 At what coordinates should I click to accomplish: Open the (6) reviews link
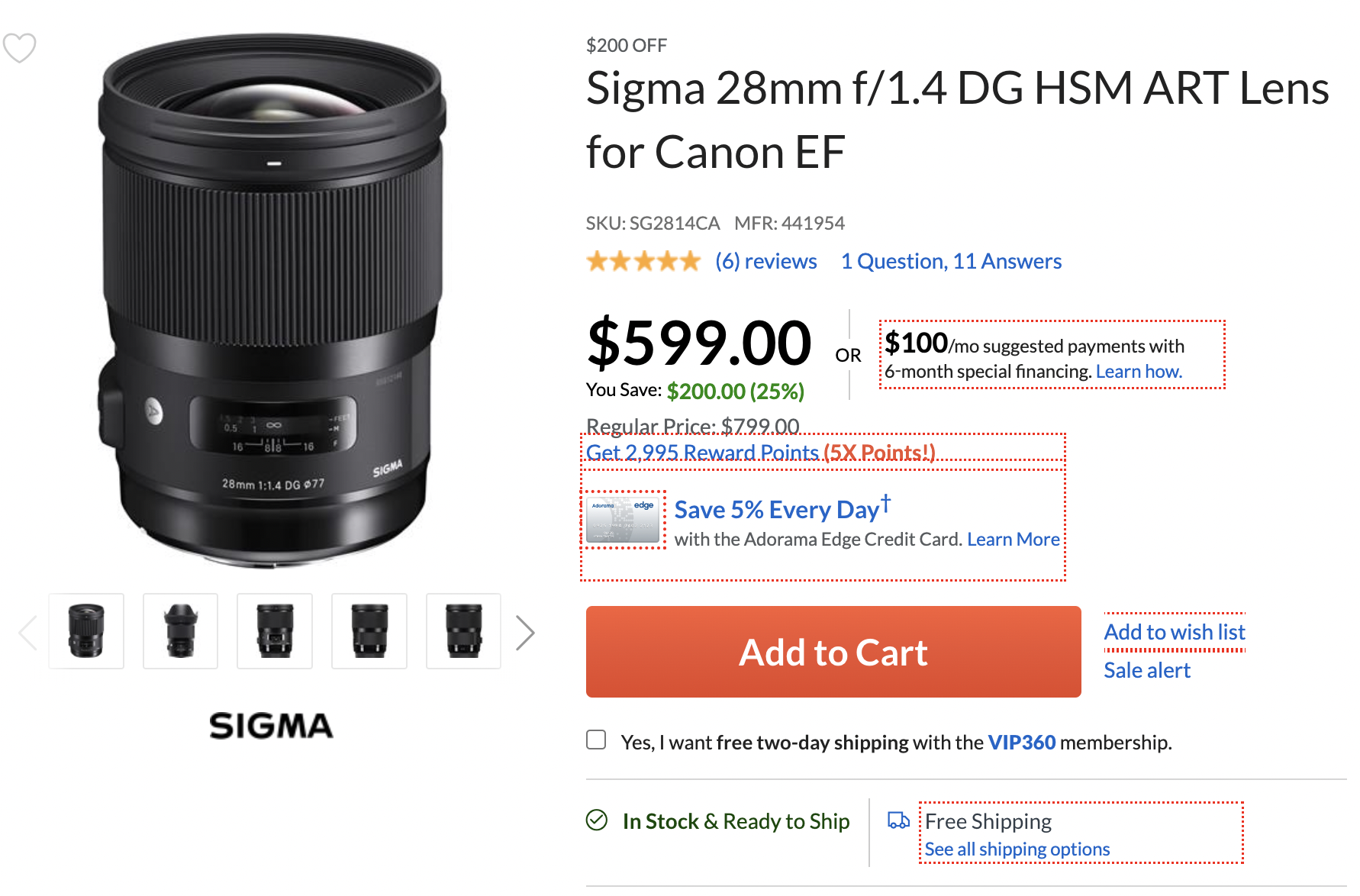(765, 262)
